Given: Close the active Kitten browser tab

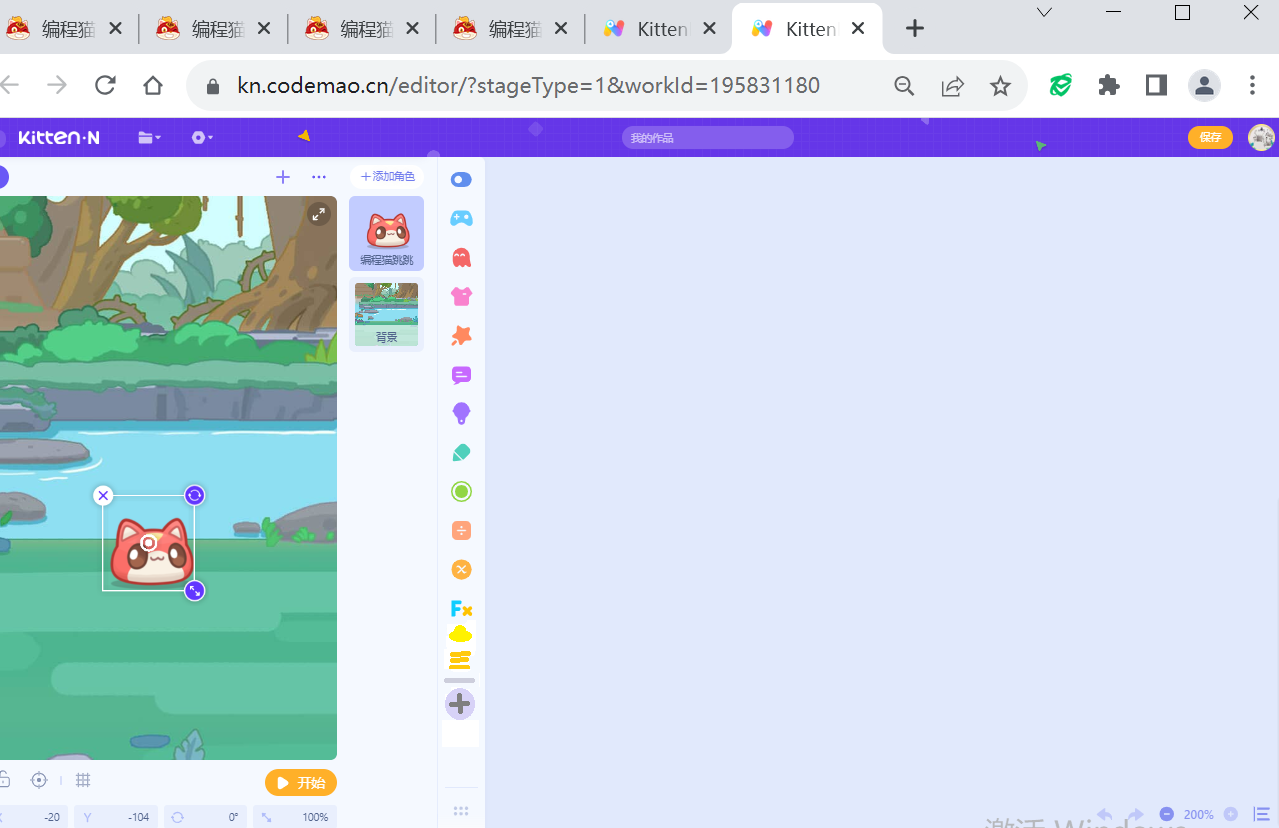Looking at the screenshot, I should tap(858, 29).
